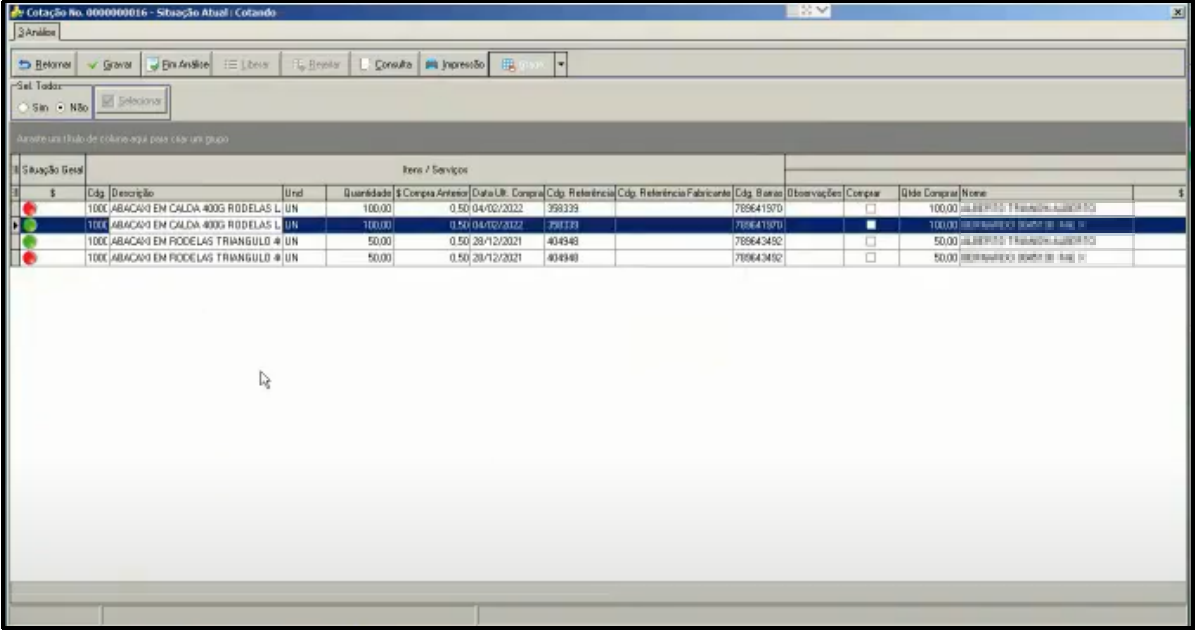The width and height of the screenshot is (1195, 630).
Task: Select the Não radio in Sel. Todos
Action: tap(61, 108)
